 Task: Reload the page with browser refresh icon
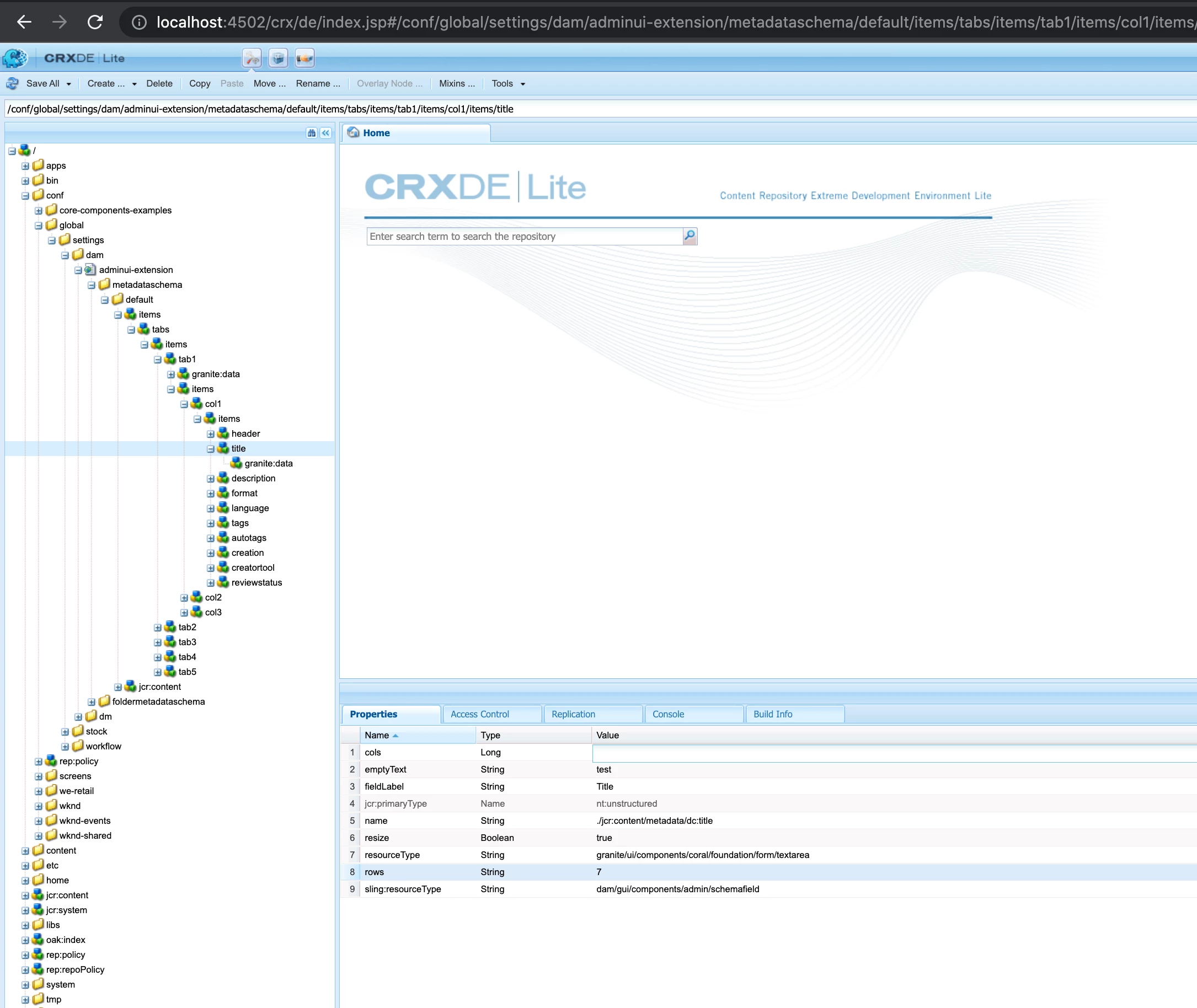click(95, 22)
